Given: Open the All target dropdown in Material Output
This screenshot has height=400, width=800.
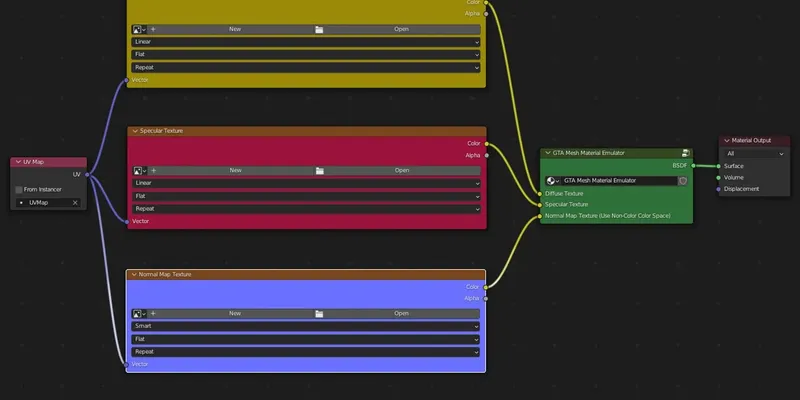Looking at the screenshot, I should 754,153.
